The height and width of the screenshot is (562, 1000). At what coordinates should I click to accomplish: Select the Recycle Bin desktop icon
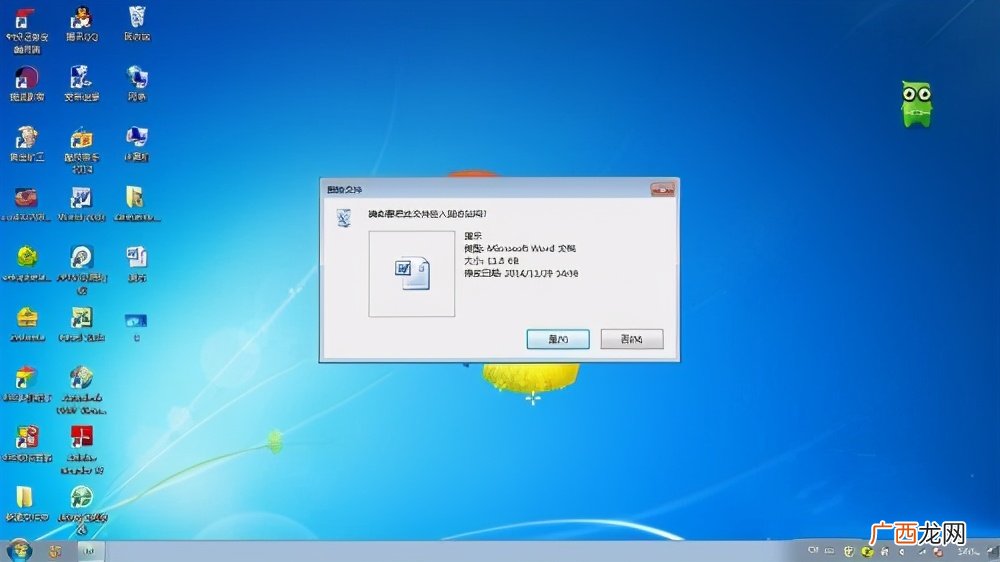pos(137,24)
